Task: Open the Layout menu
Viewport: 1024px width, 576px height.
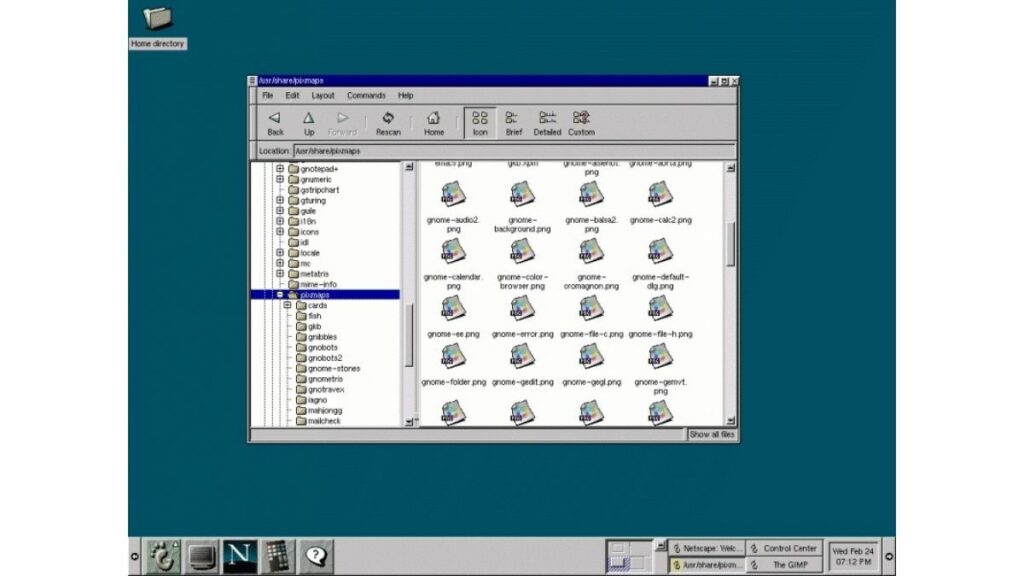Action: [x=323, y=95]
